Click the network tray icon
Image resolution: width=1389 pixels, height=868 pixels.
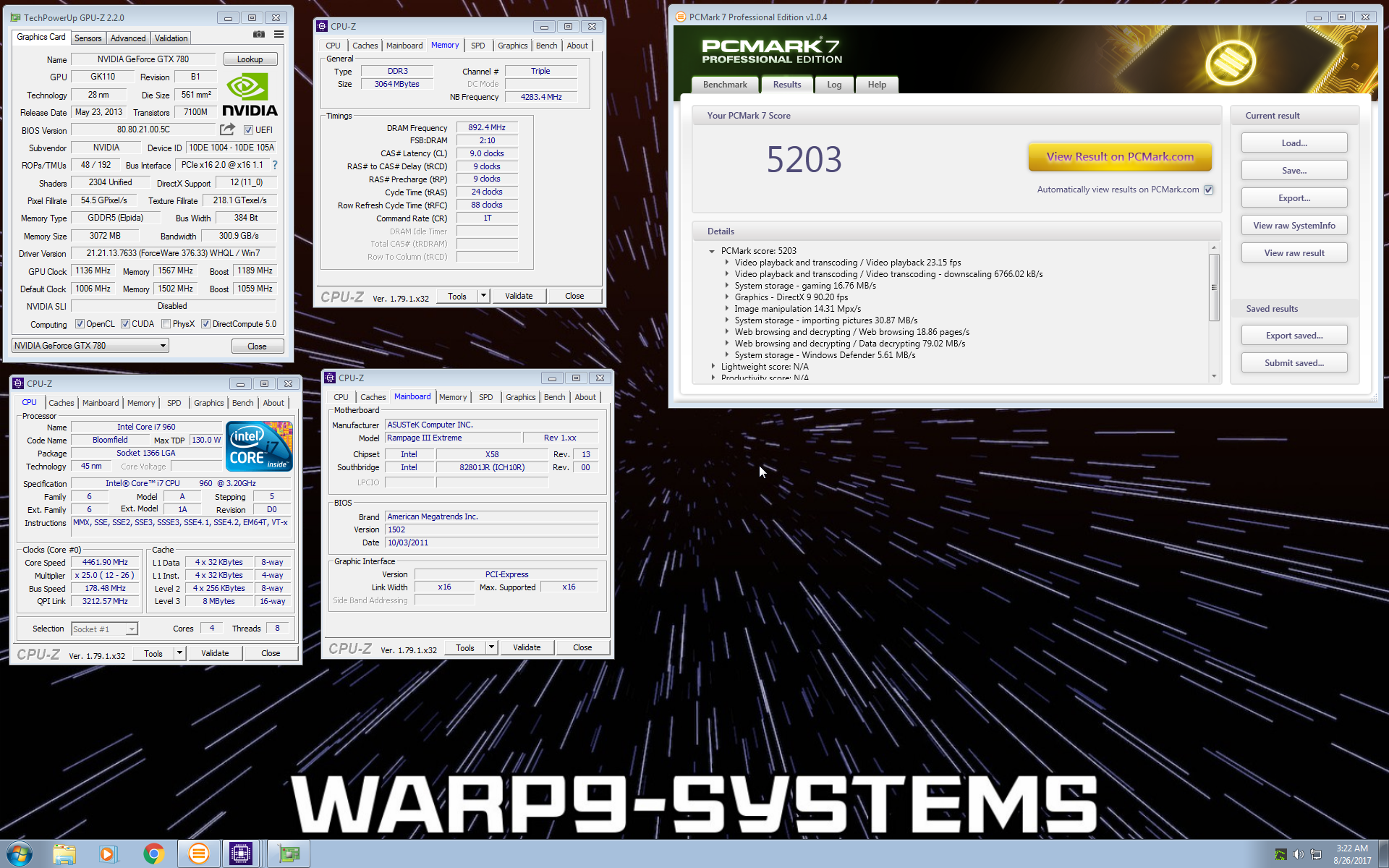tap(1316, 854)
